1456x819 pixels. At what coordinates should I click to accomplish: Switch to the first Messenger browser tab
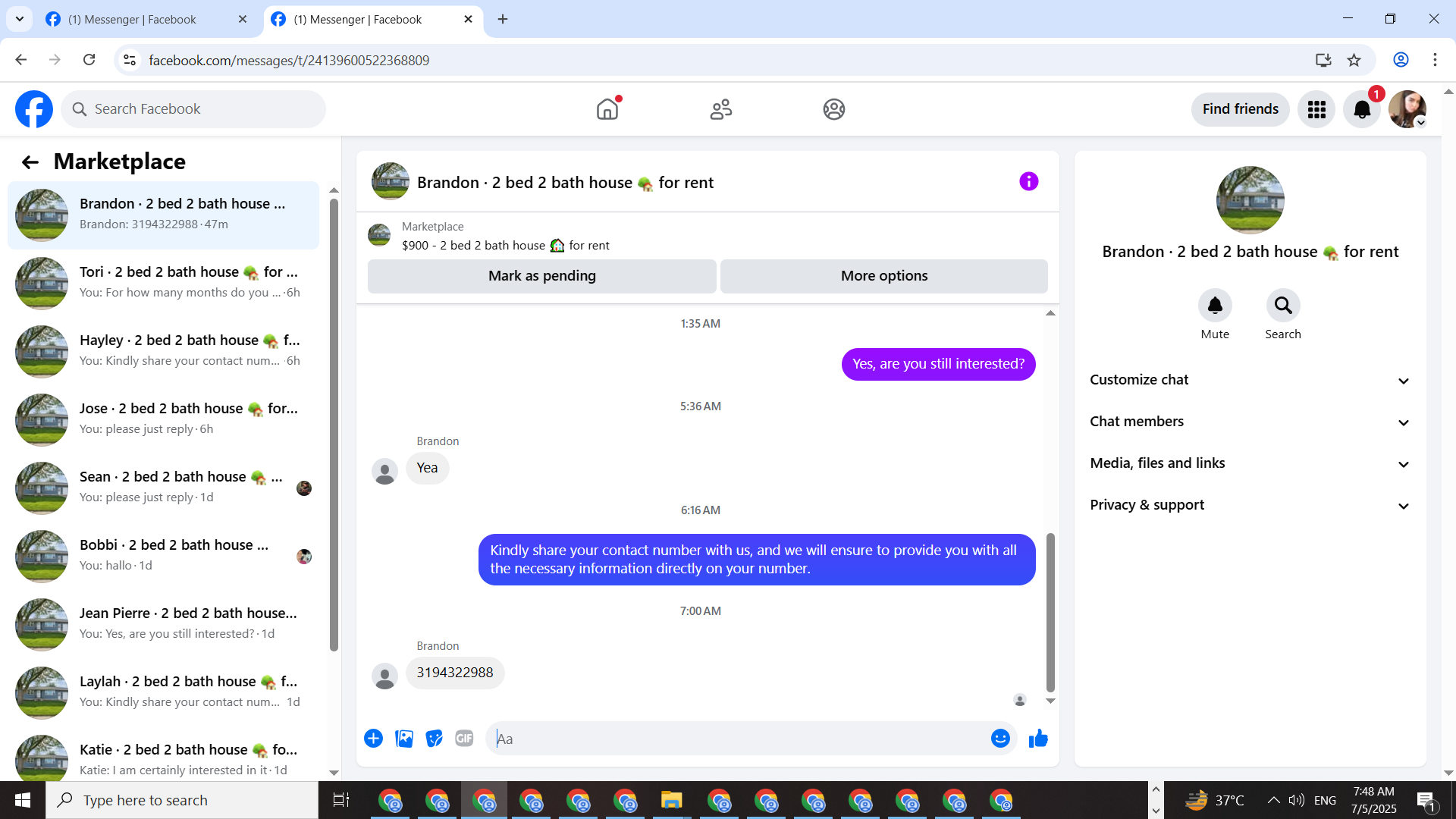(133, 20)
